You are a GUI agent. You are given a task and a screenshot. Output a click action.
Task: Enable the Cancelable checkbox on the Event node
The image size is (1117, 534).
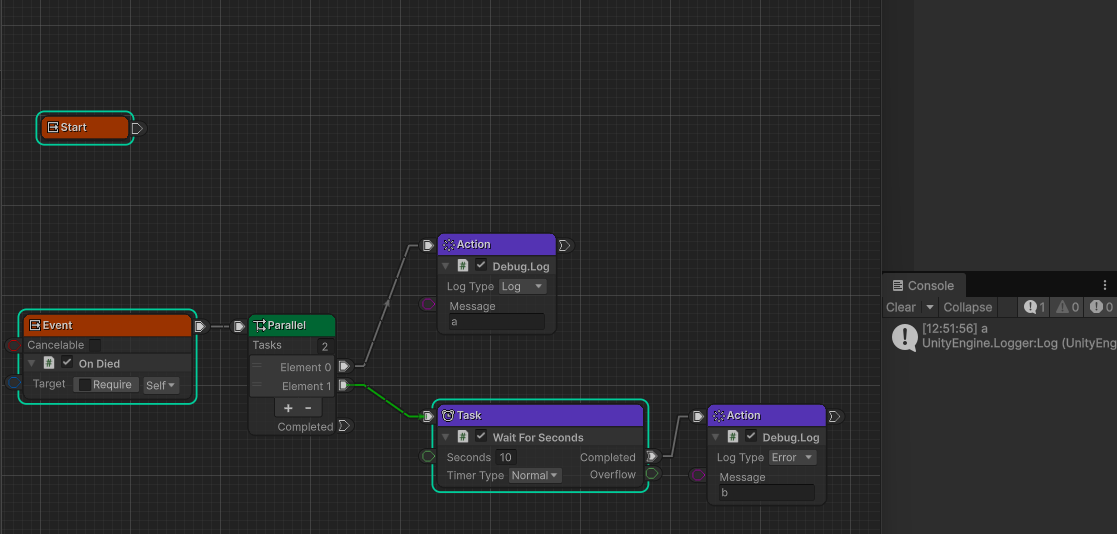(95, 345)
